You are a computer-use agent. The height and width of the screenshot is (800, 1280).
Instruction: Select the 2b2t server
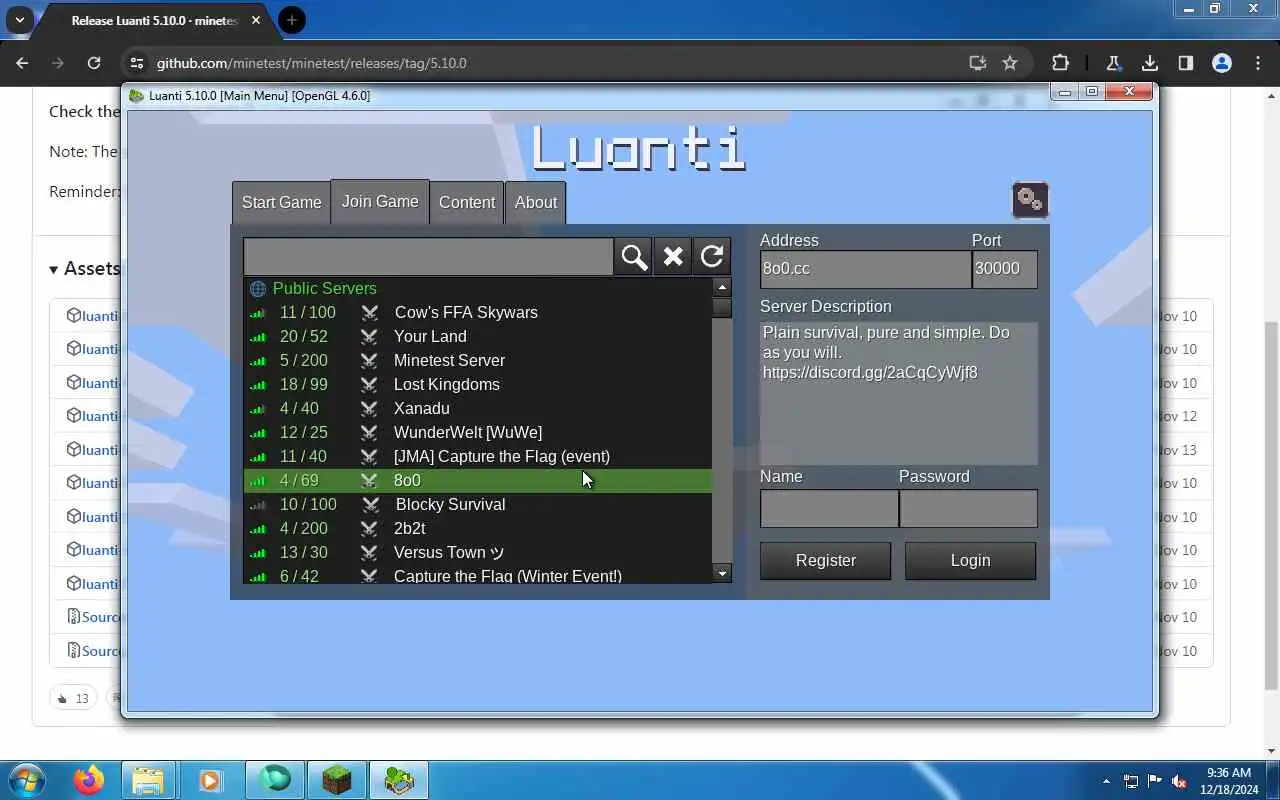[x=478, y=529]
